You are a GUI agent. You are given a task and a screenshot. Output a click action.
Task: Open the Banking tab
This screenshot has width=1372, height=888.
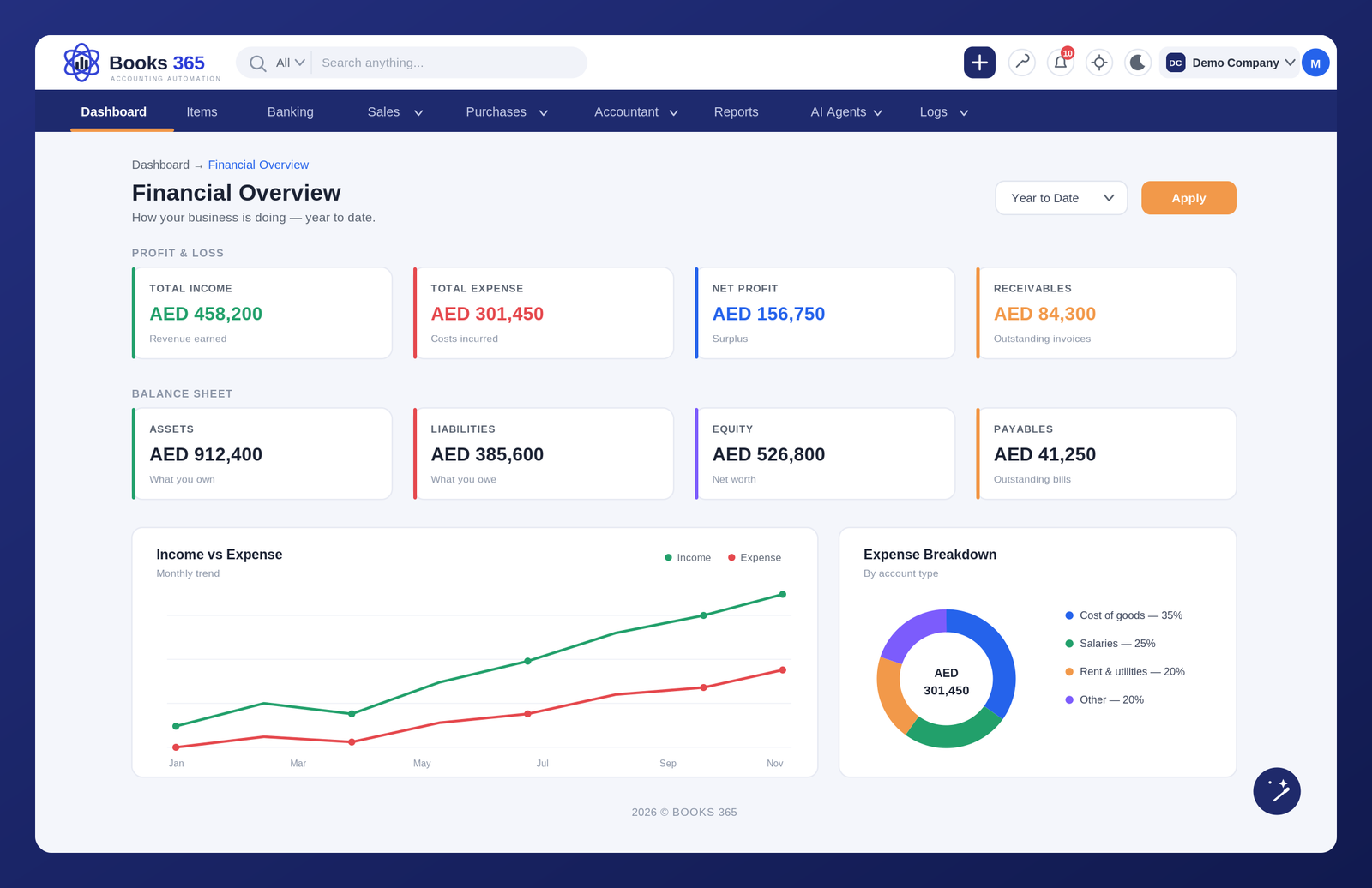point(291,111)
